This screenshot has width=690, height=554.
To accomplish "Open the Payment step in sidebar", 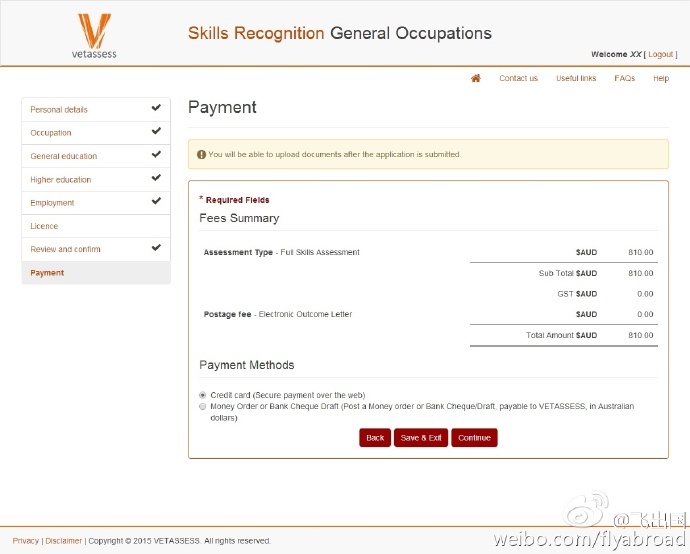I will coord(47,273).
